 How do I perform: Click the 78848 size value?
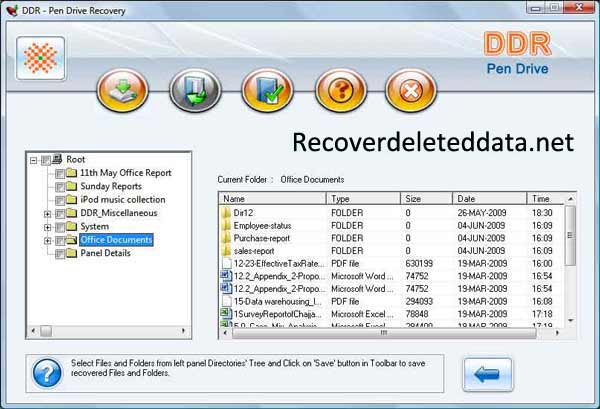point(417,314)
